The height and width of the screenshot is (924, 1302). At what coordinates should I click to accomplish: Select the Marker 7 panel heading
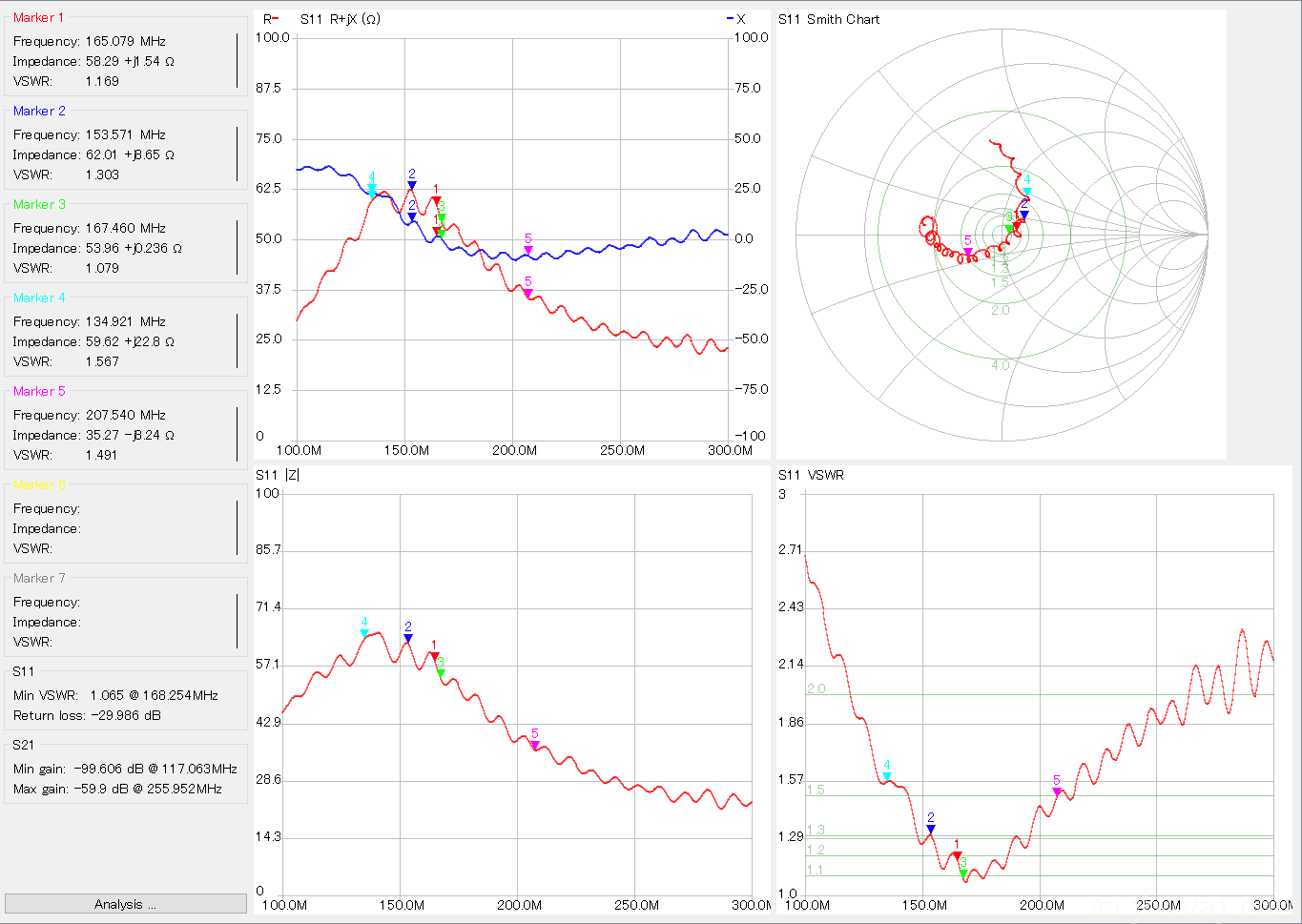[39, 578]
